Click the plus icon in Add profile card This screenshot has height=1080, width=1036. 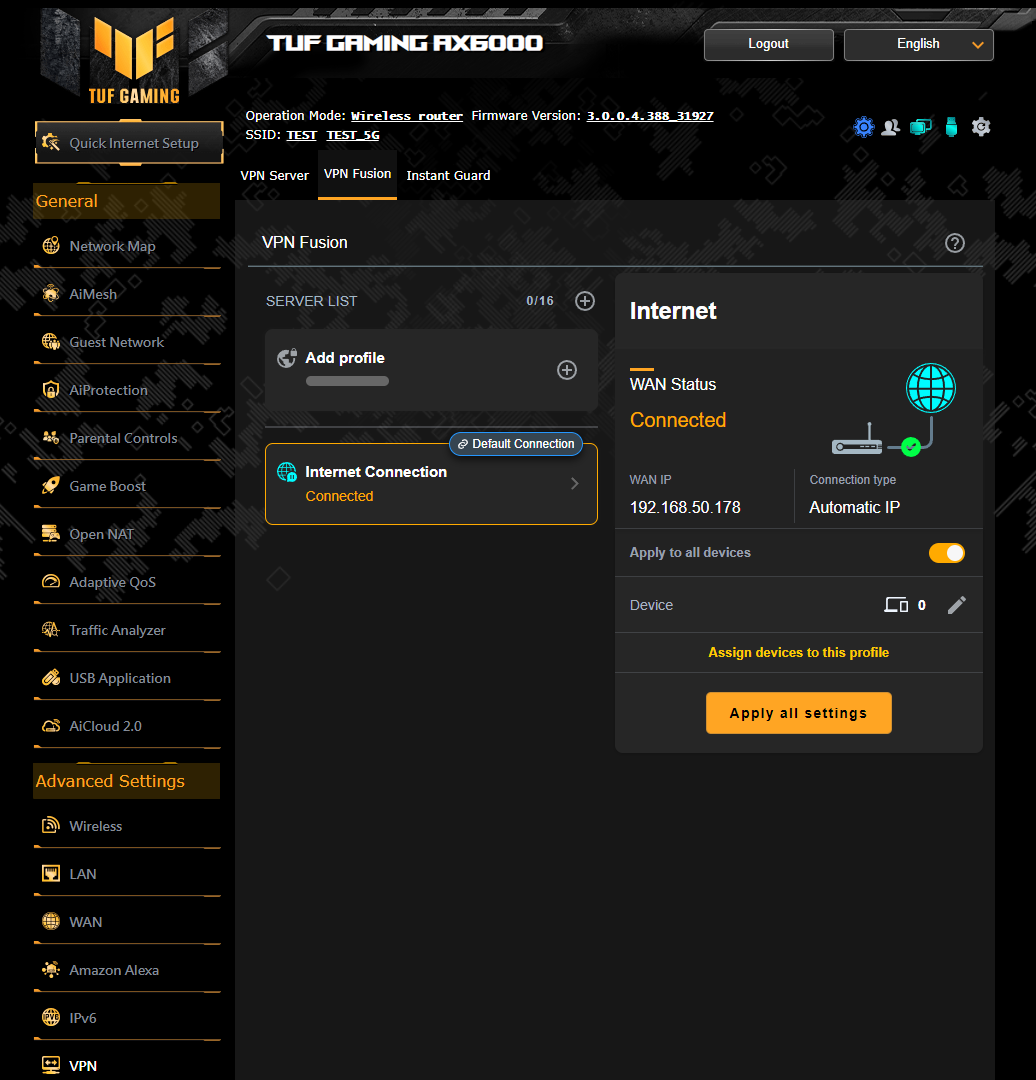(567, 370)
